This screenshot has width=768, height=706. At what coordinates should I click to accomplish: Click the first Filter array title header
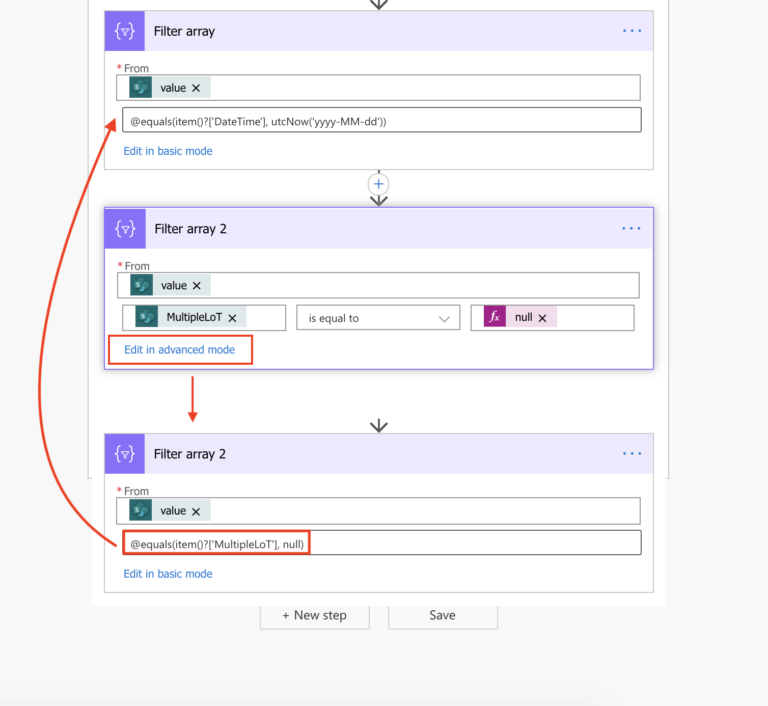pos(379,31)
